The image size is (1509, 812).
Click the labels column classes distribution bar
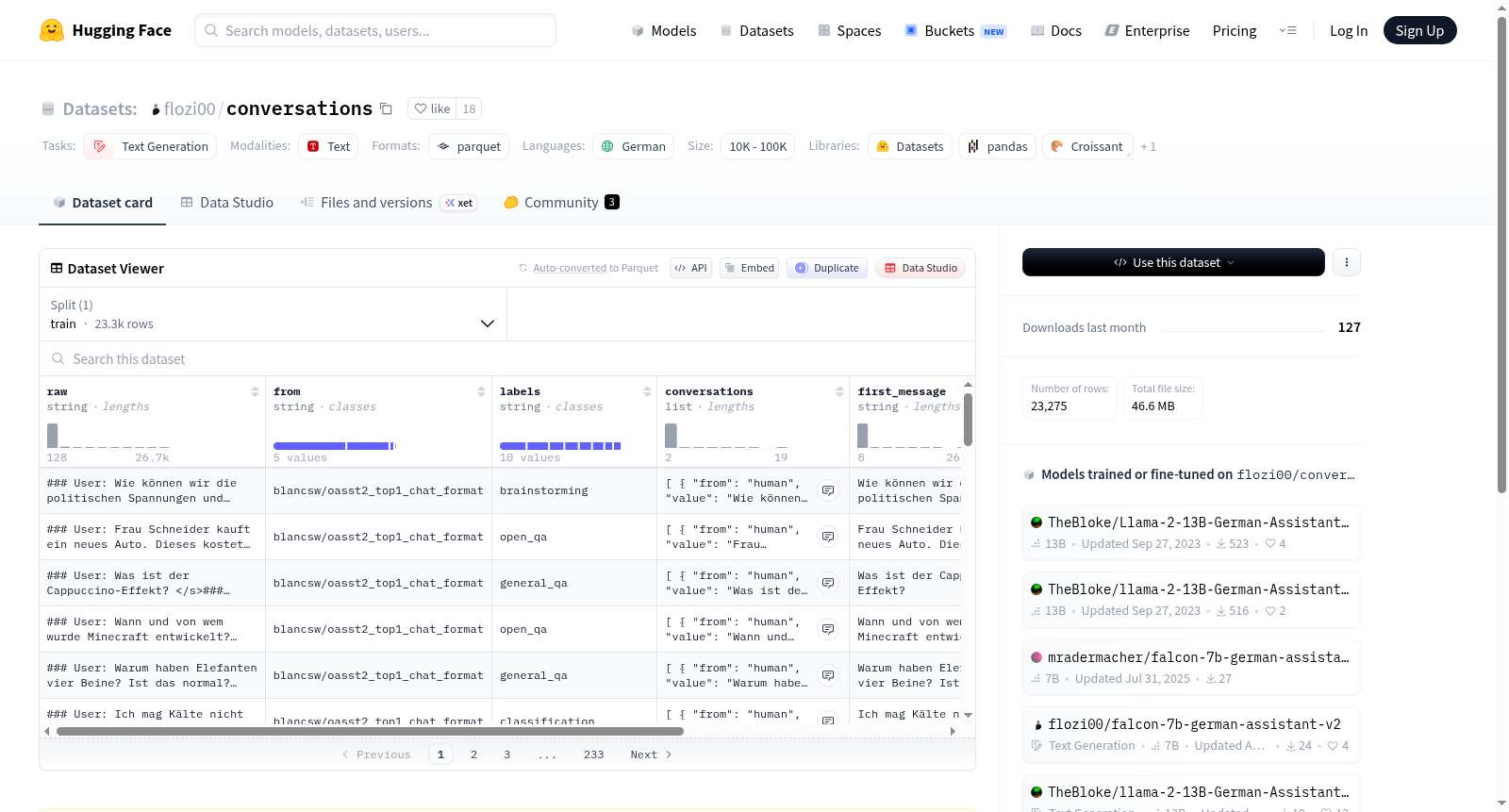click(560, 445)
